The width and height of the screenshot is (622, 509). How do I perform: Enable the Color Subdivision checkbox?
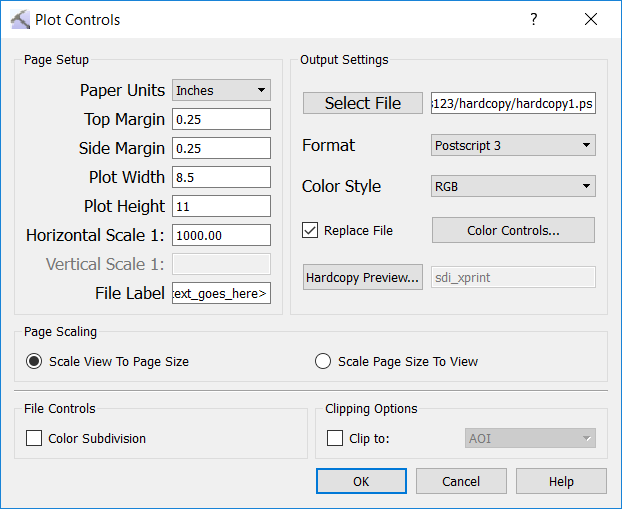34,438
